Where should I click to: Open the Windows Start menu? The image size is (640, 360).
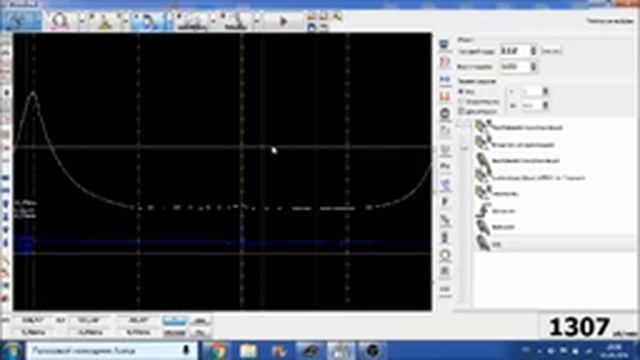pyautogui.click(x=12, y=351)
